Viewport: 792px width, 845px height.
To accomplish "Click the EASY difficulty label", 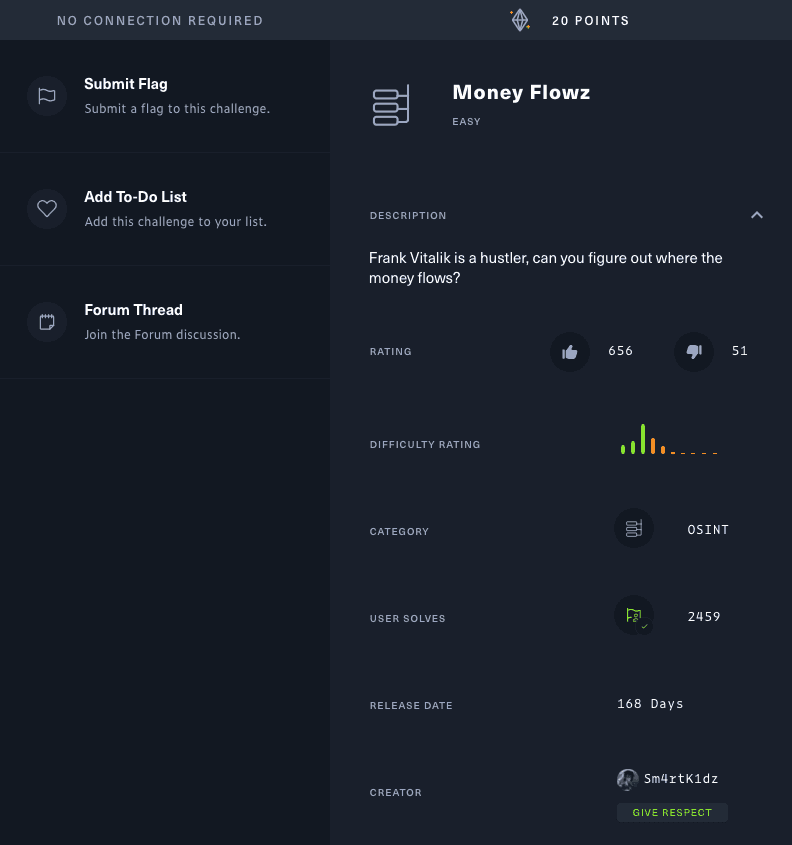I will click(466, 122).
